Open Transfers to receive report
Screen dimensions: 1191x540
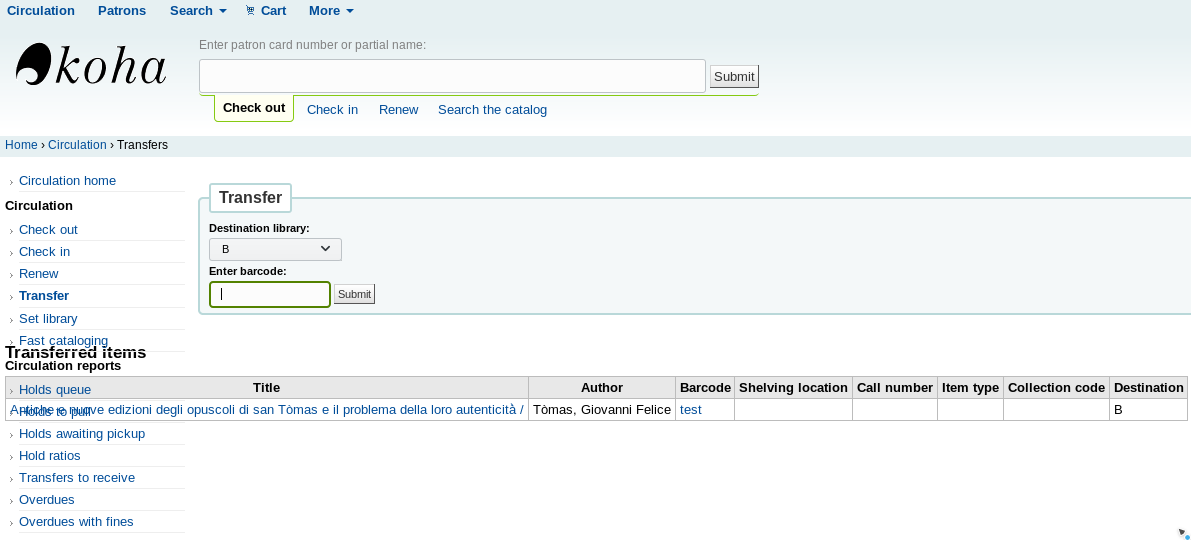(x=77, y=478)
